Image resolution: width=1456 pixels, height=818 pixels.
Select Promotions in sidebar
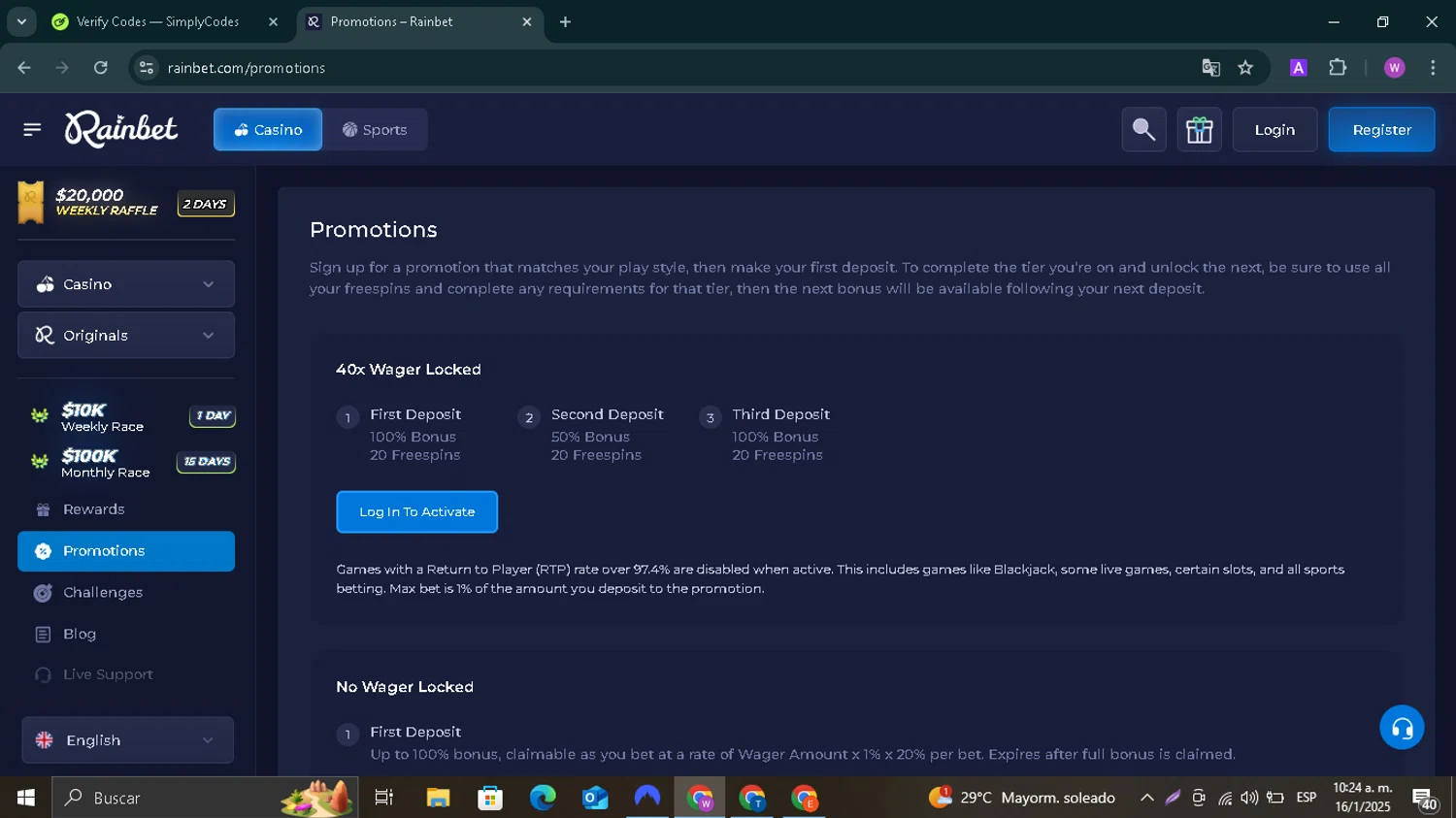point(126,551)
